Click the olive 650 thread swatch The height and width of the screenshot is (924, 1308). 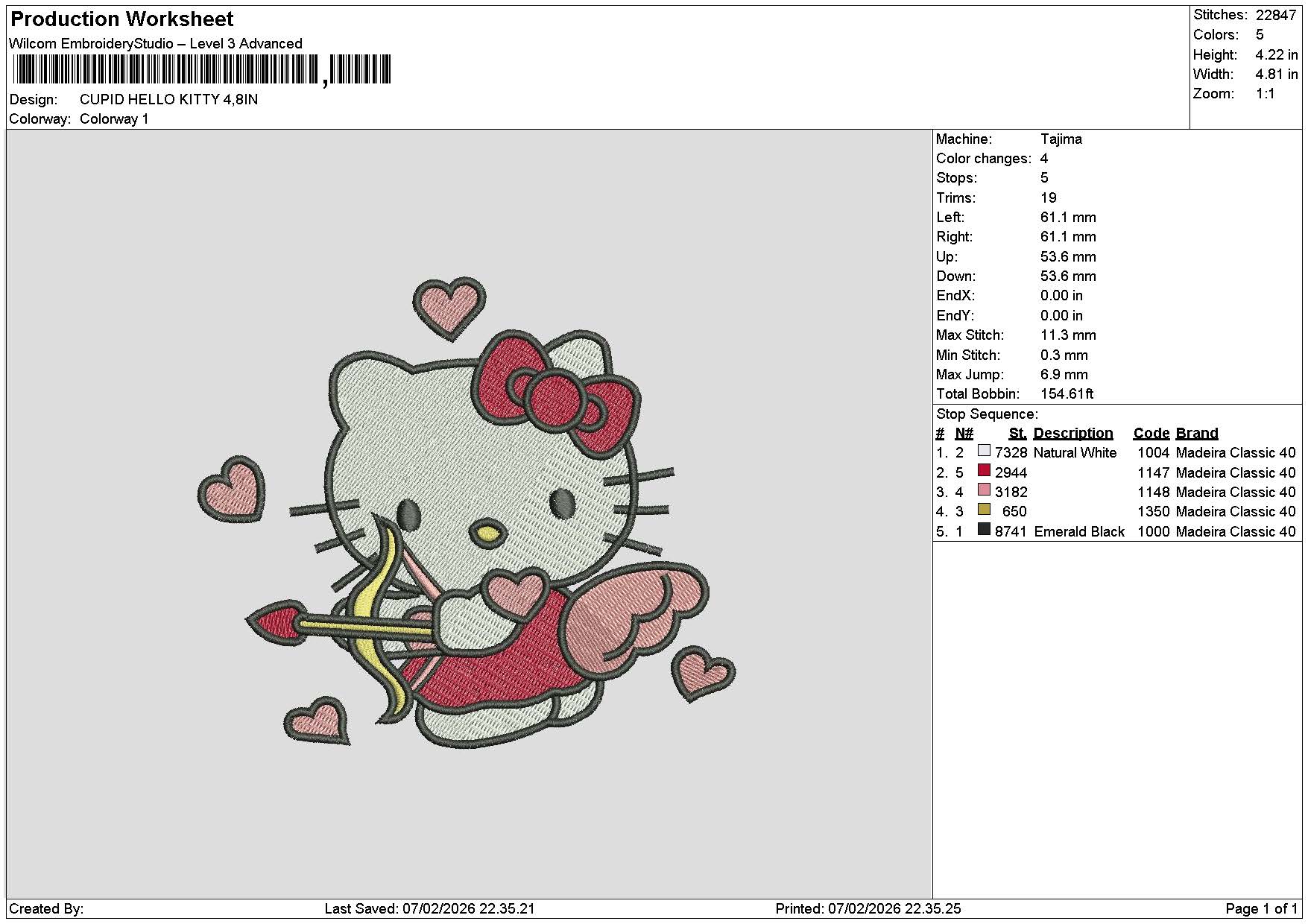click(x=984, y=510)
